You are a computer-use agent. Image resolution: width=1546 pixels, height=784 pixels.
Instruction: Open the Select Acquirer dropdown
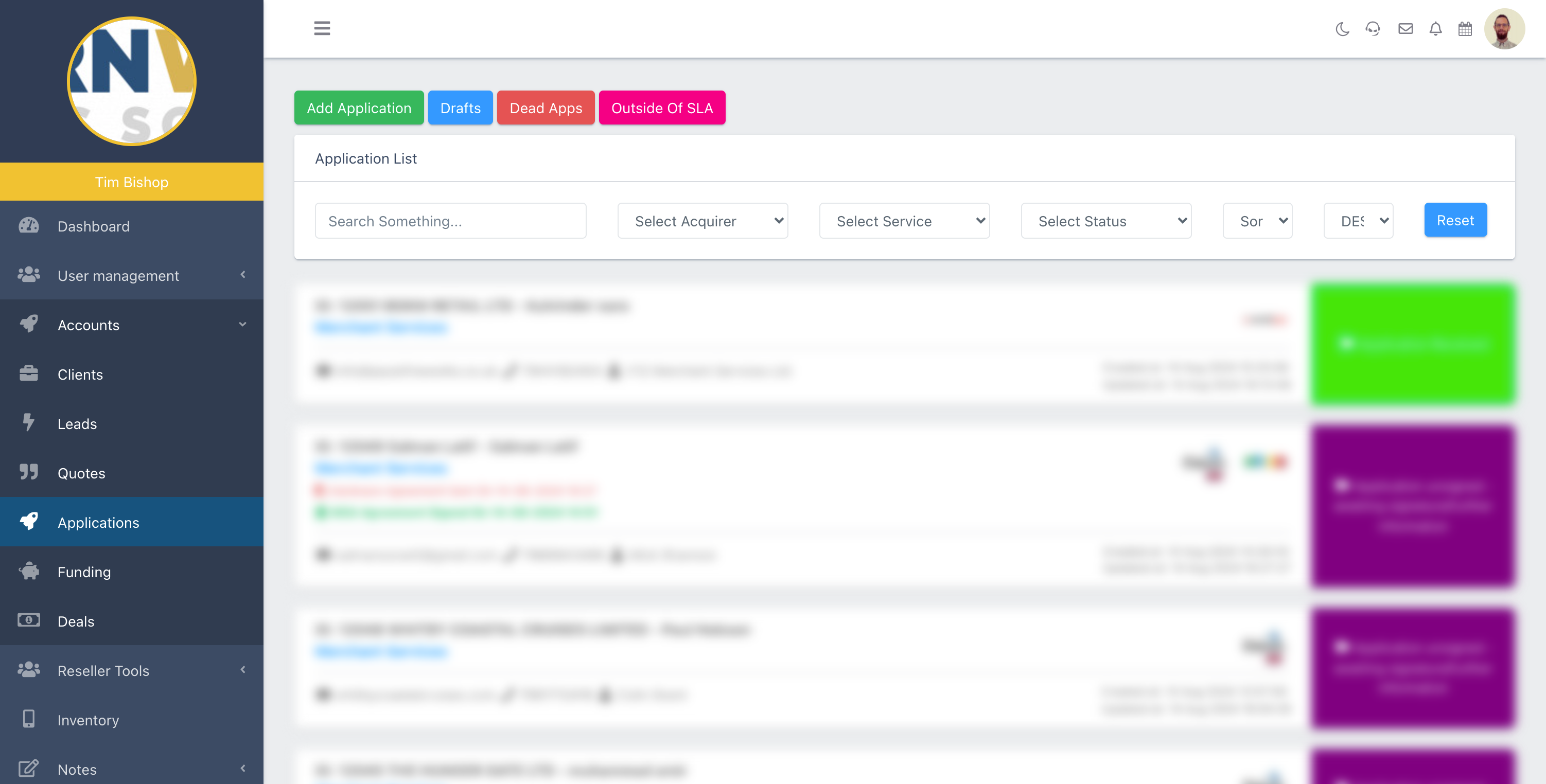[x=702, y=221]
